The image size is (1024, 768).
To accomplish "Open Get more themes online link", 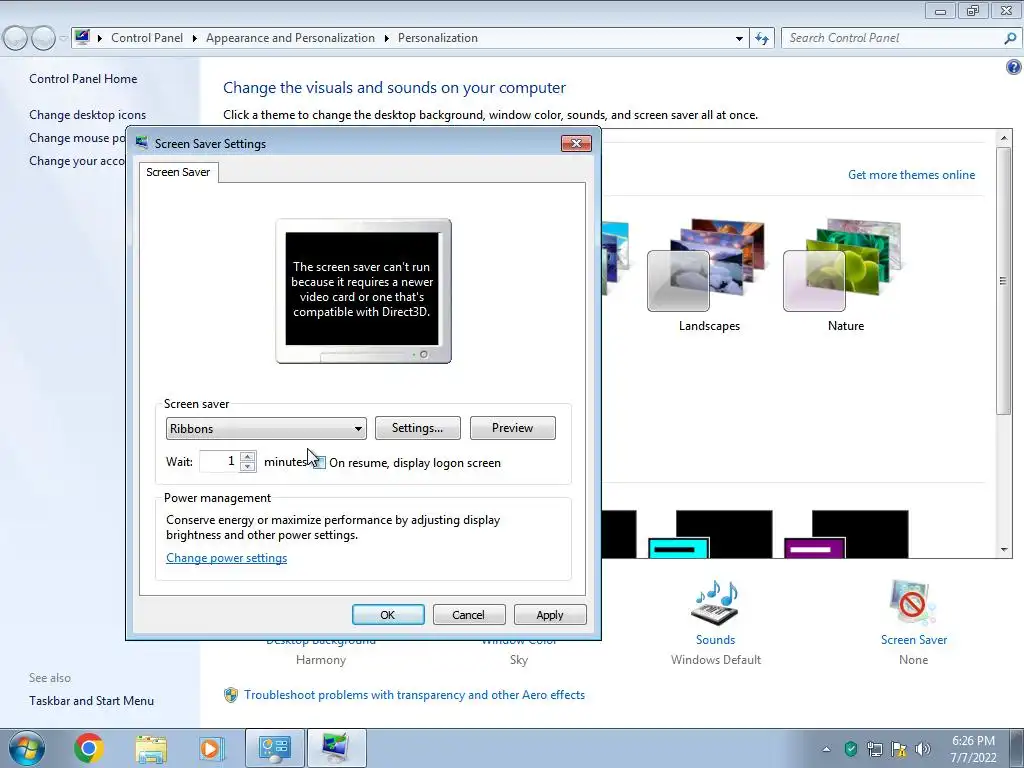I will coord(911,175).
